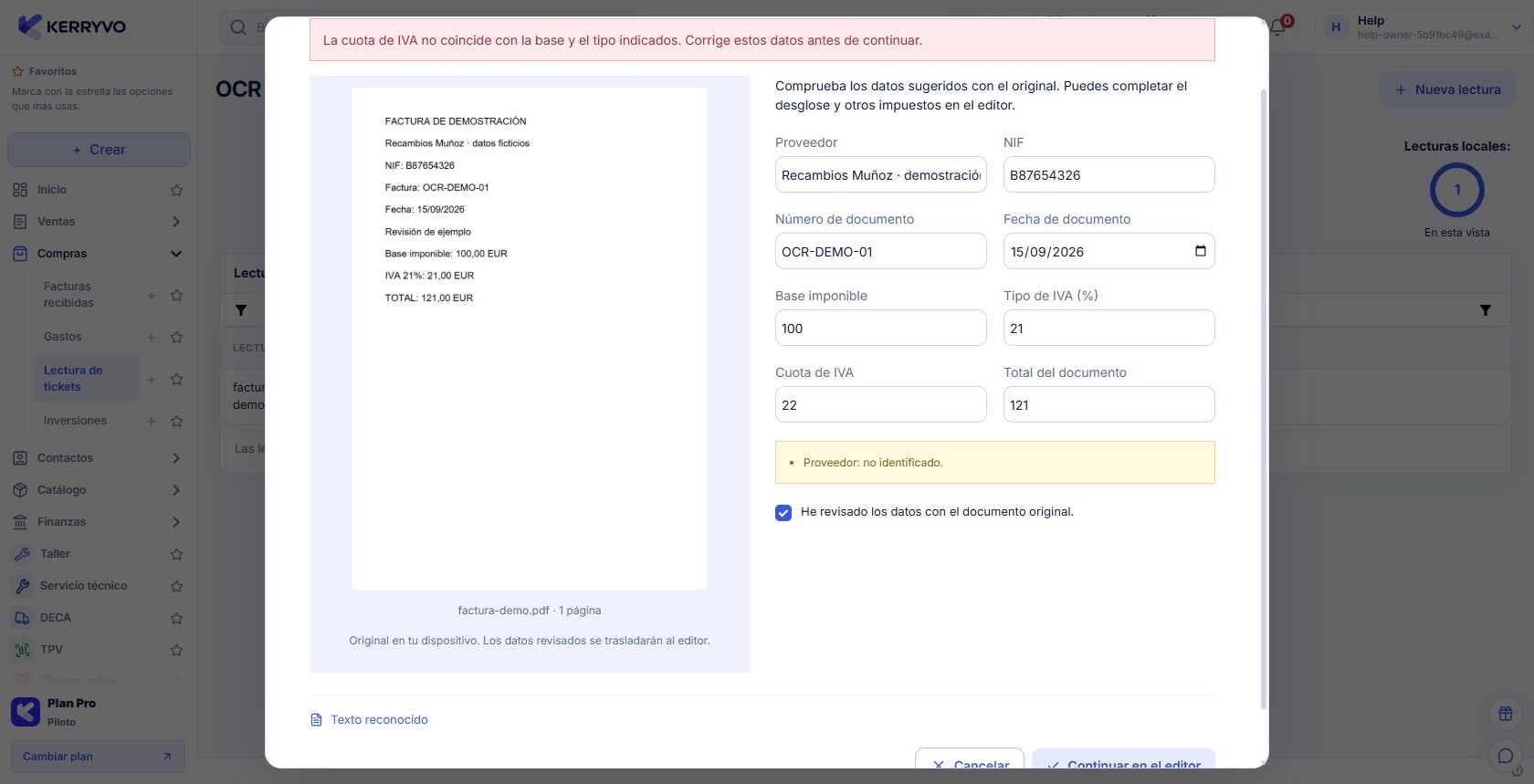Star the TPV sidebar item
The width and height of the screenshot is (1534, 784).
point(177,650)
